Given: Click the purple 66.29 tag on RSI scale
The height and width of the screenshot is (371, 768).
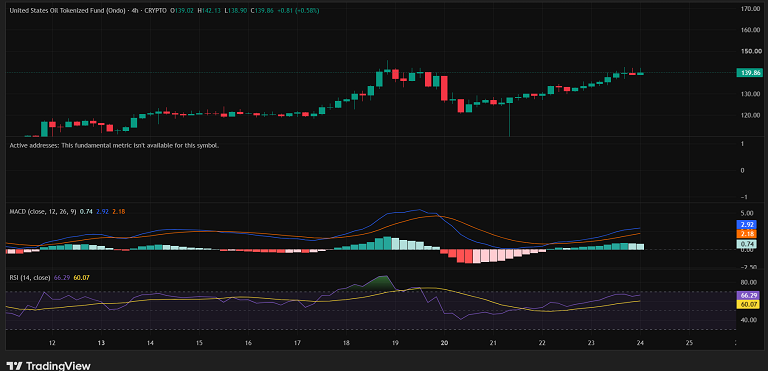Looking at the screenshot, I should (749, 296).
